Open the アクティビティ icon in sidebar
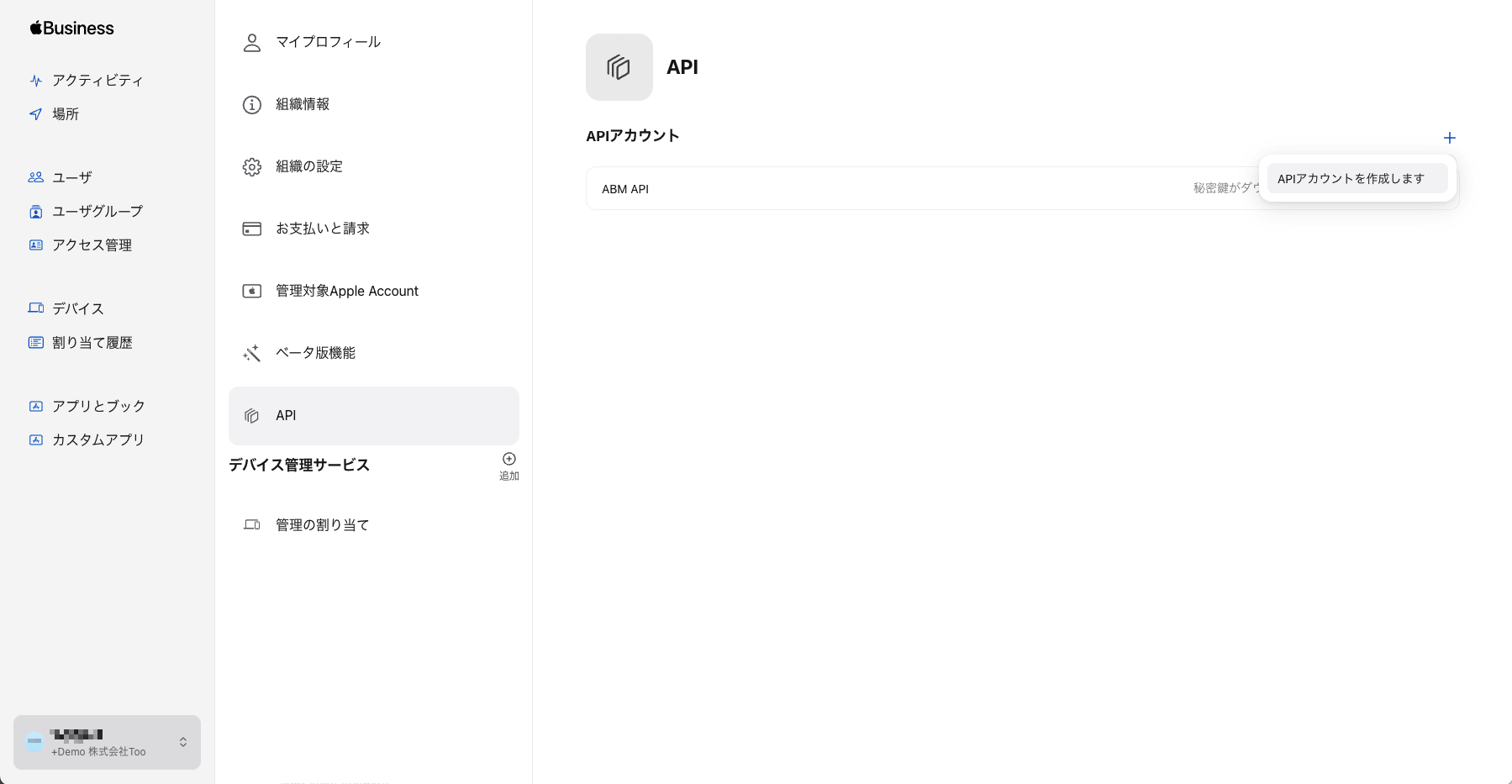The height and width of the screenshot is (784, 1512). 36,81
